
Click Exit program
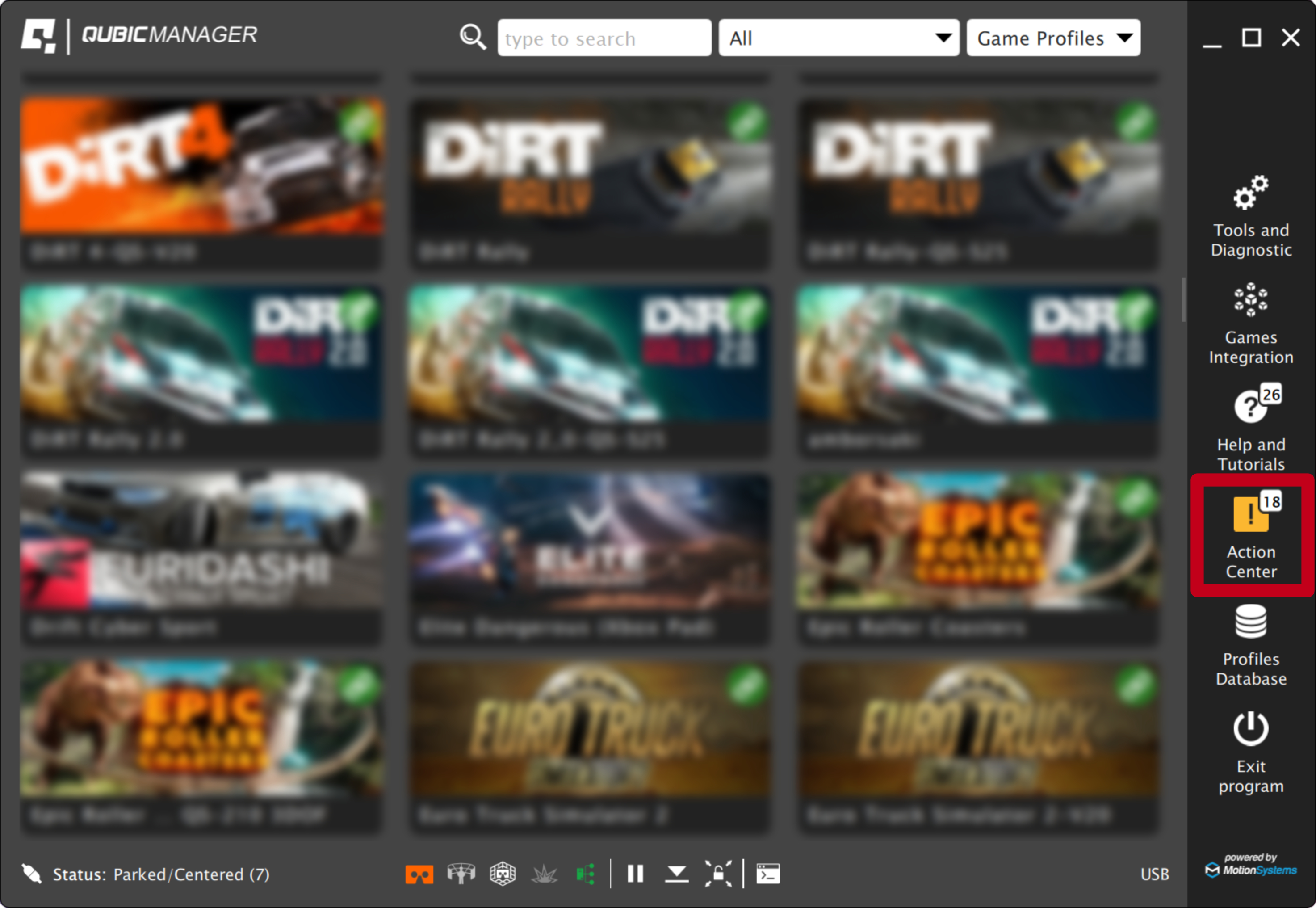1251,752
